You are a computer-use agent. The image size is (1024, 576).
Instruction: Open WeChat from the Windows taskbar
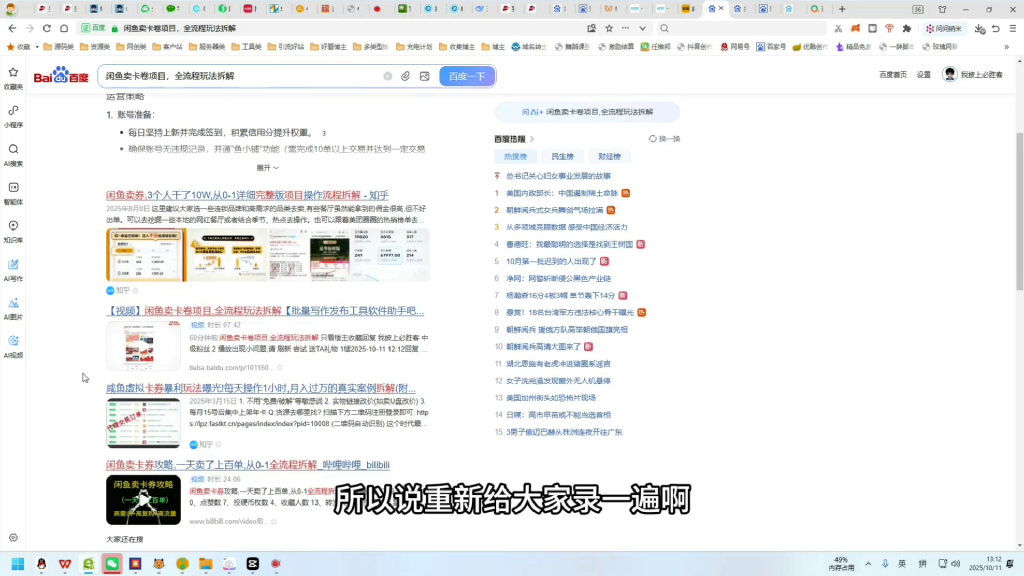pos(113,564)
